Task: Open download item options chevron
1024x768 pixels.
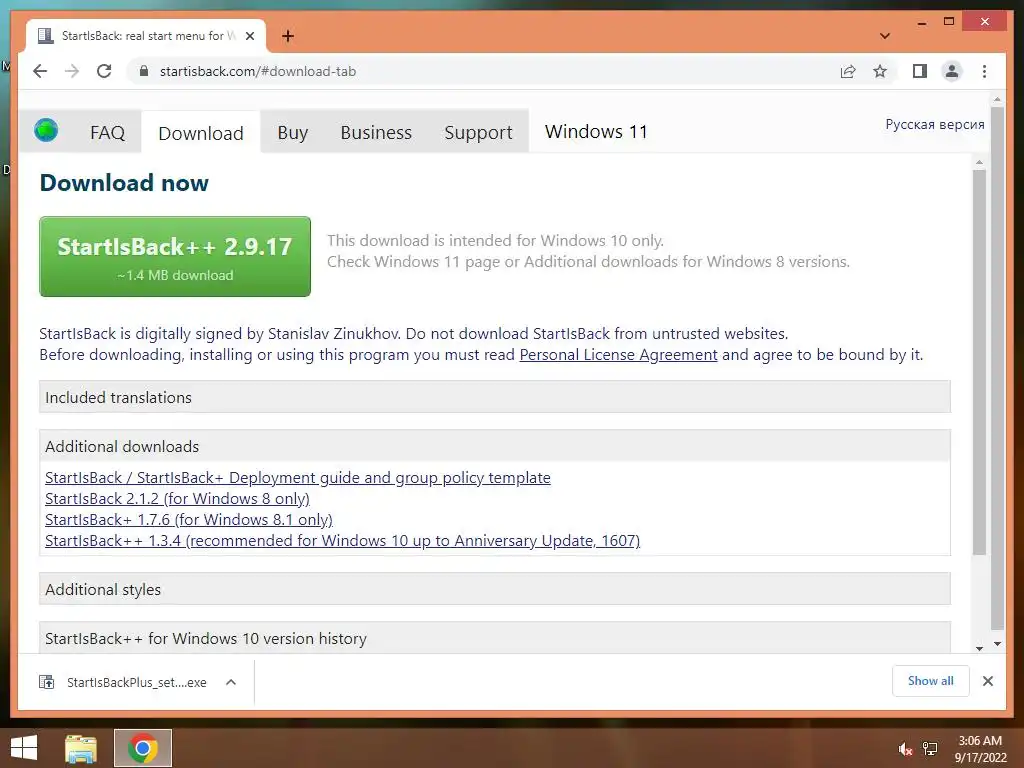Action: pyautogui.click(x=231, y=682)
